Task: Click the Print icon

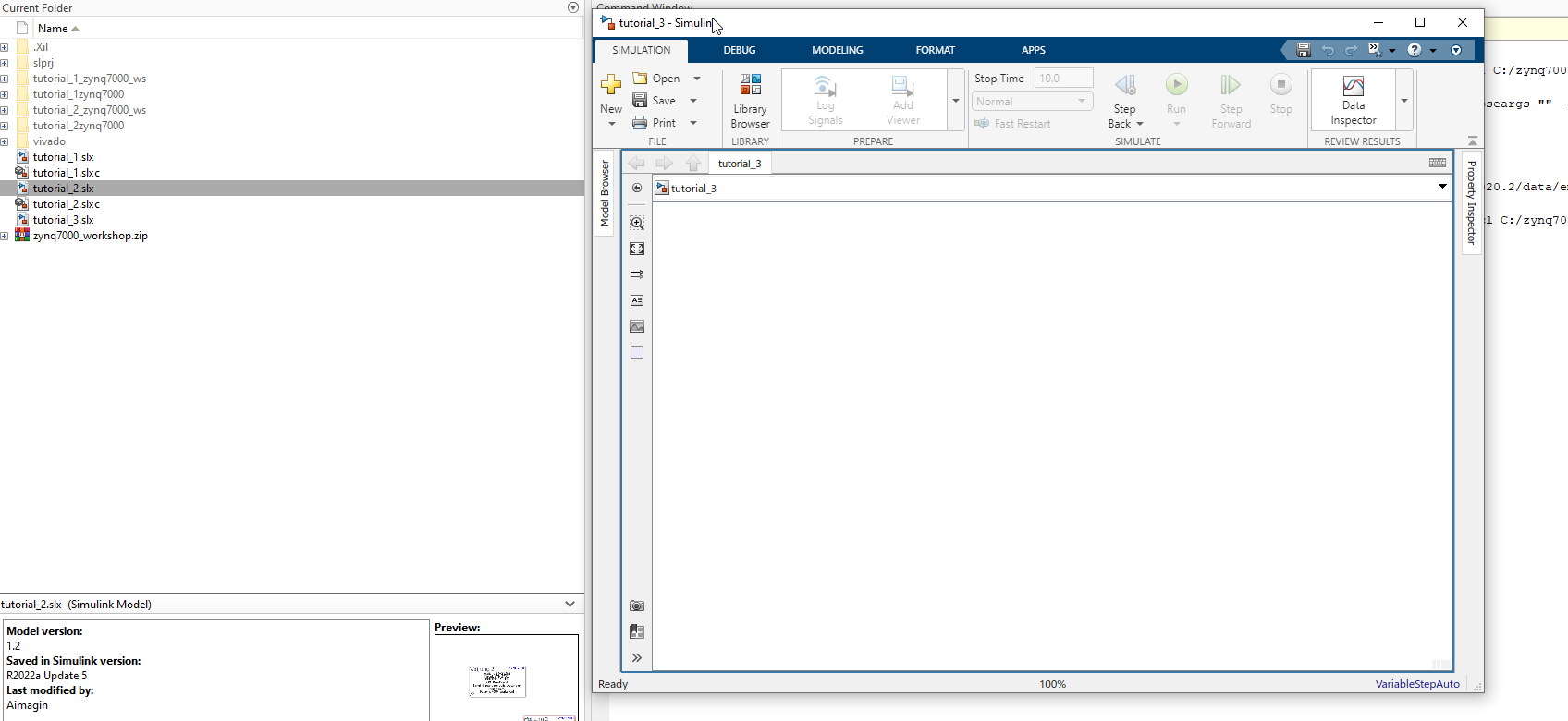Action: (640, 123)
